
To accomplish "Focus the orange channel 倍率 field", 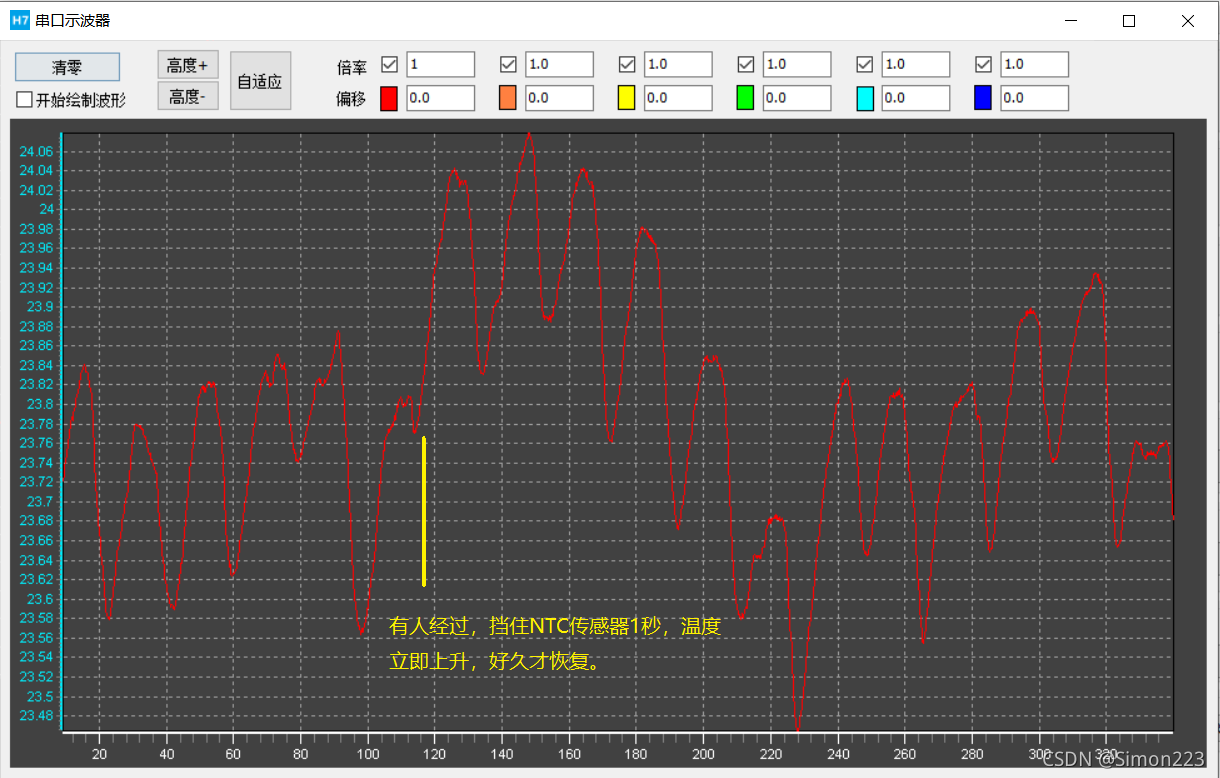I will coord(559,64).
